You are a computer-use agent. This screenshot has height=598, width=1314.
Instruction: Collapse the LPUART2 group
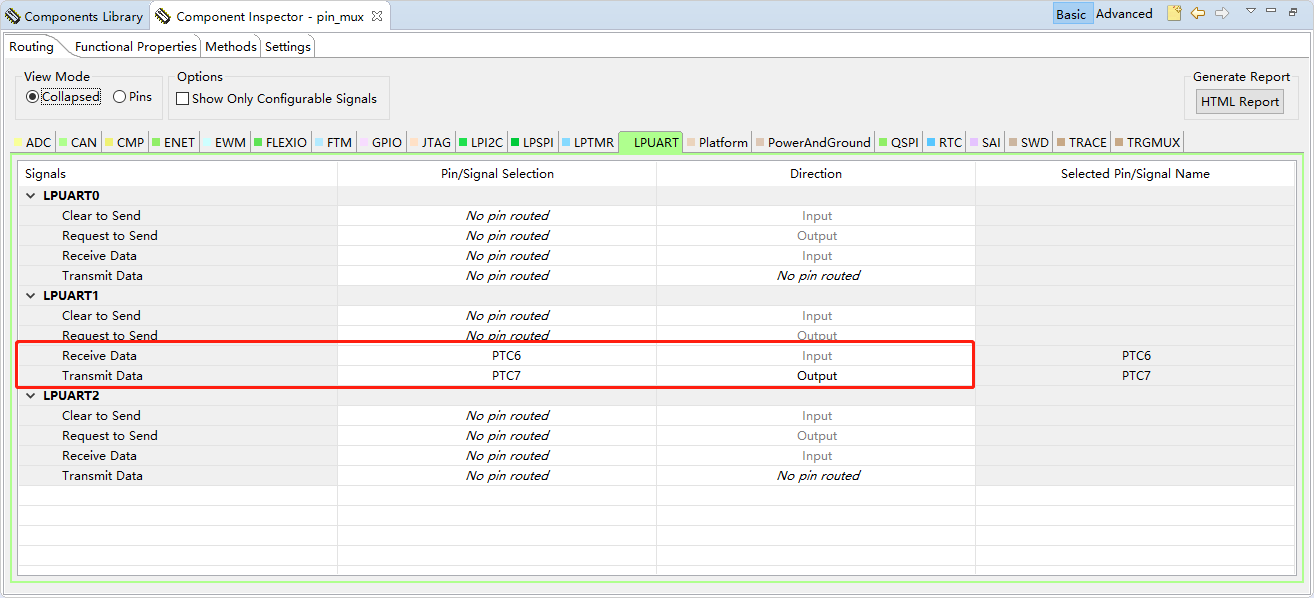[30, 396]
